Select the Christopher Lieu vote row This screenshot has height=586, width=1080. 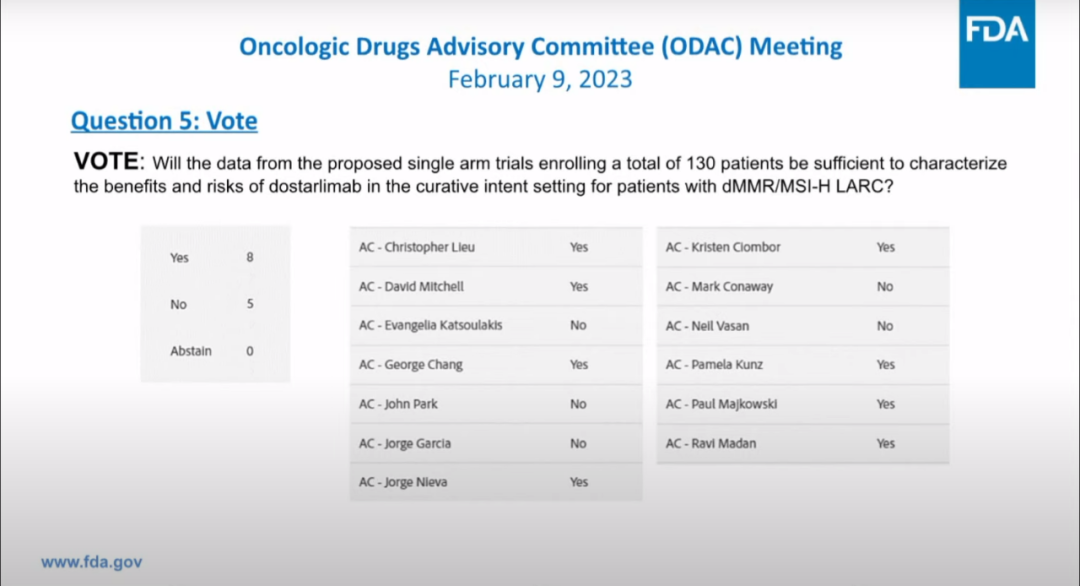tap(495, 247)
